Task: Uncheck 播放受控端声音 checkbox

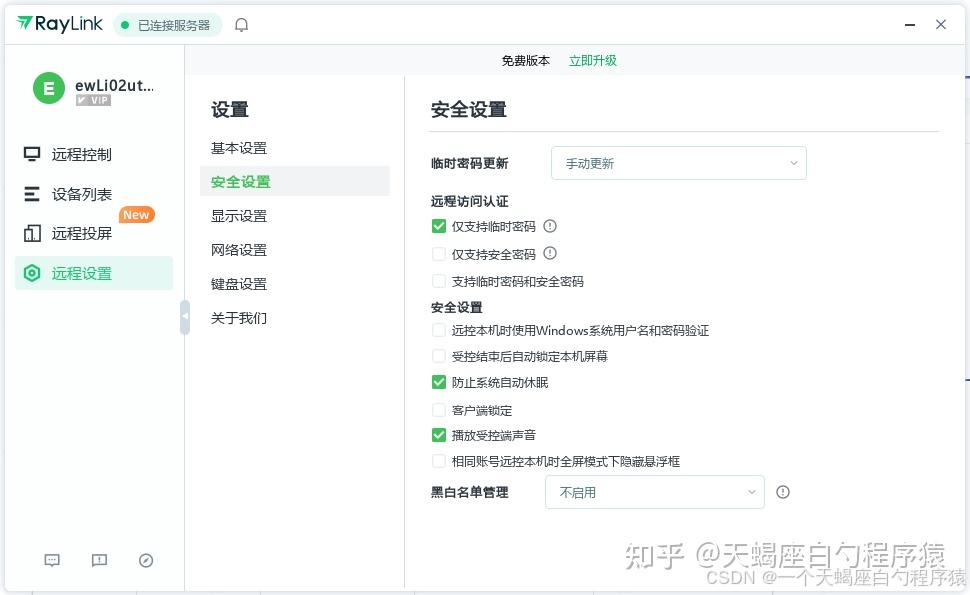Action: click(x=439, y=435)
